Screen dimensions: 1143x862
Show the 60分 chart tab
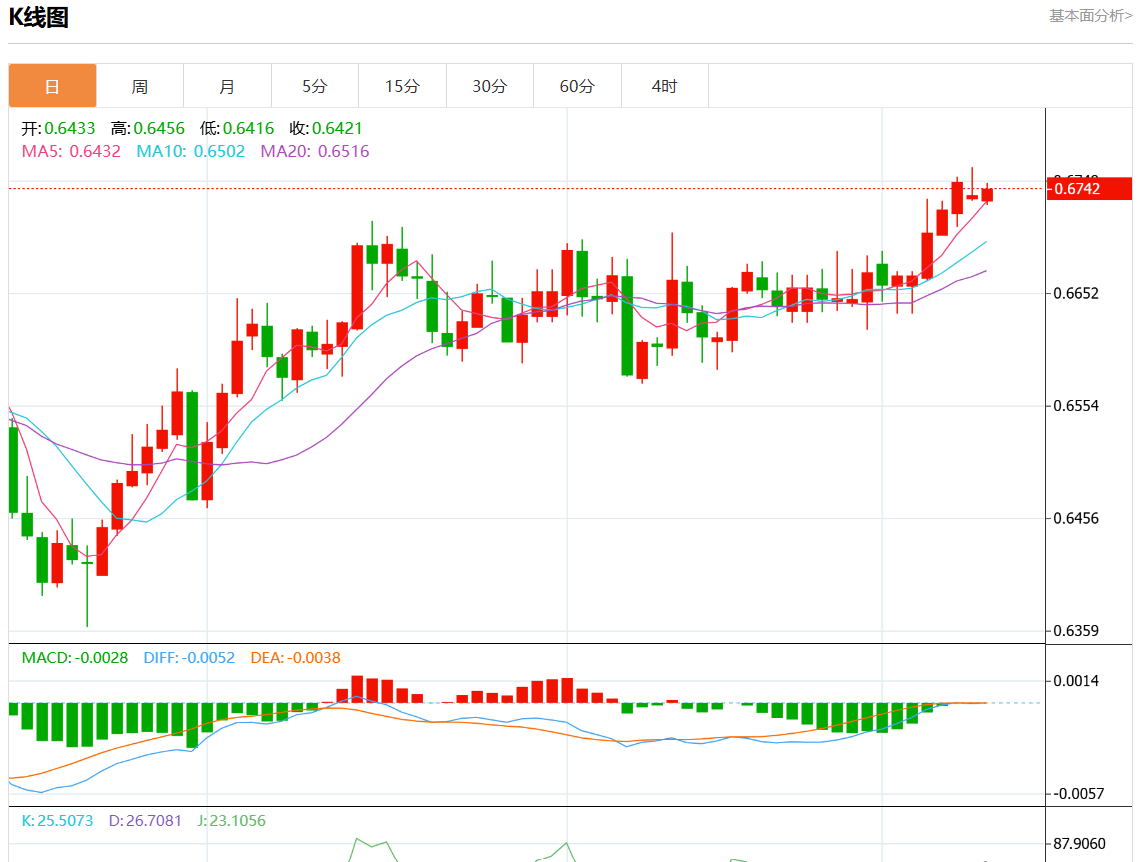577,86
